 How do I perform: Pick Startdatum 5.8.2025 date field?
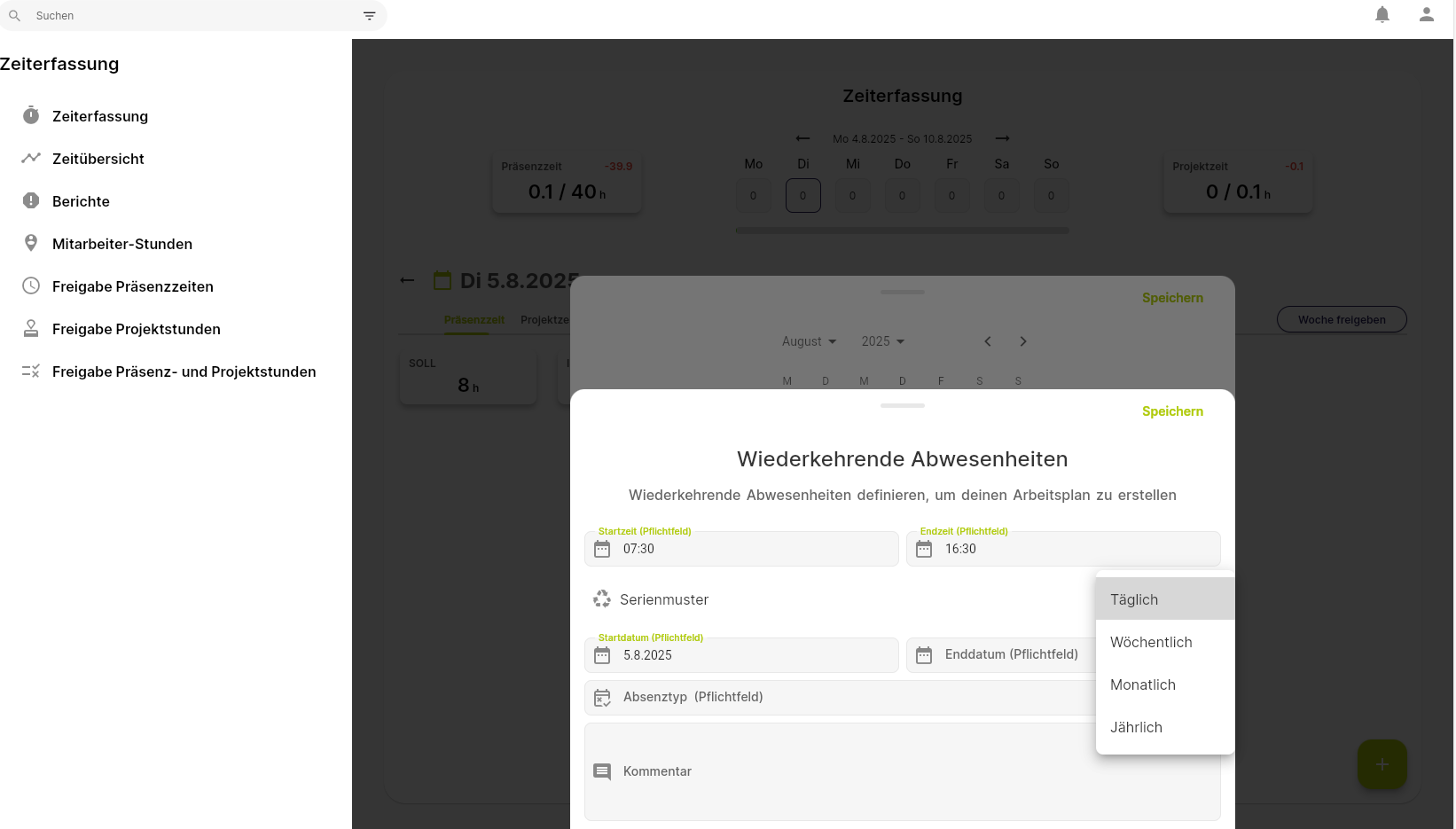tap(741, 655)
